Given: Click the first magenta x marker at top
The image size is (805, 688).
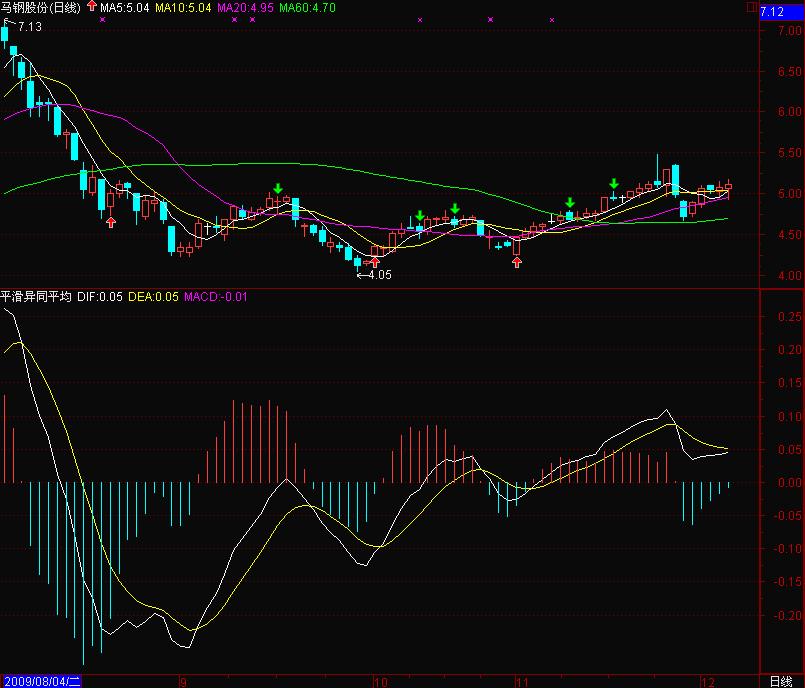Looking at the screenshot, I should pyautogui.click(x=103, y=20).
